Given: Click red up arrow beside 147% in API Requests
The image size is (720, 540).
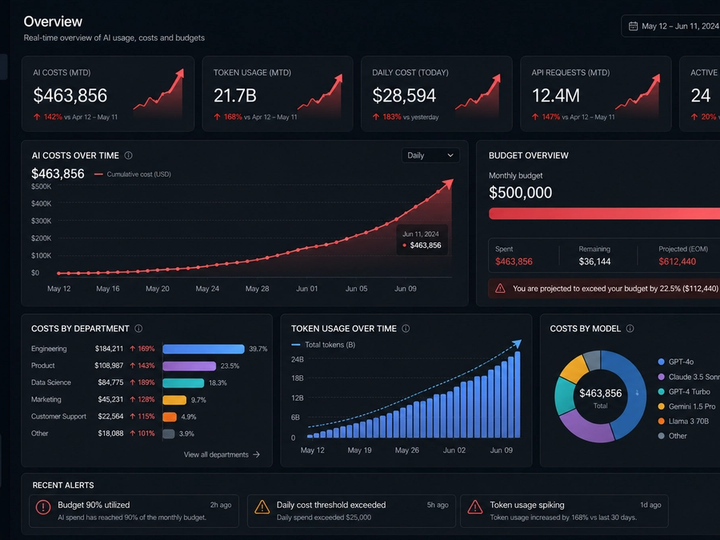Looking at the screenshot, I should point(535,117).
